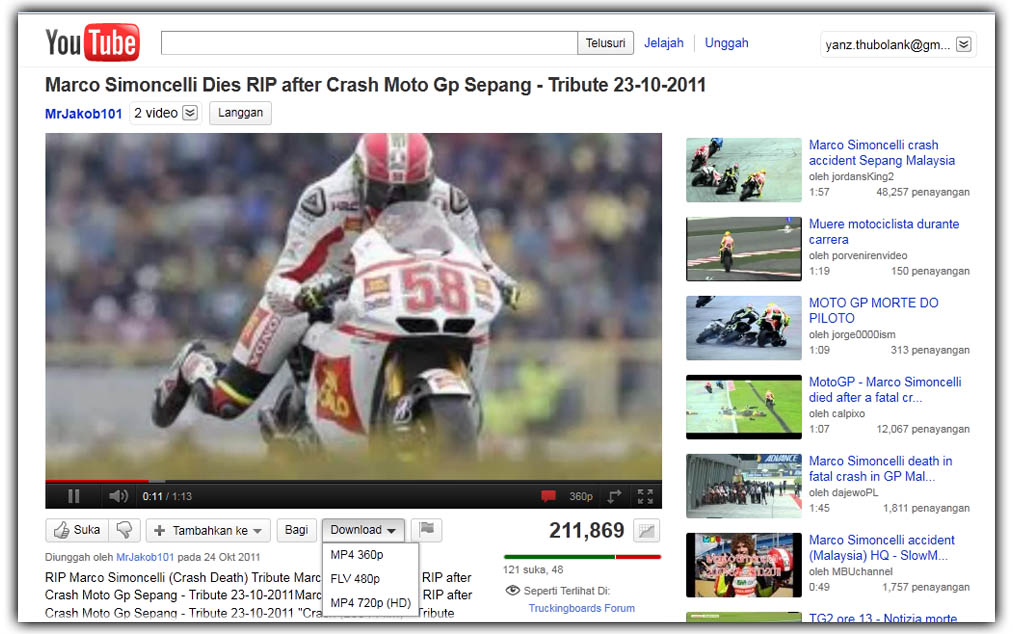
Task: Click the 211,869 view count
Action: click(587, 531)
